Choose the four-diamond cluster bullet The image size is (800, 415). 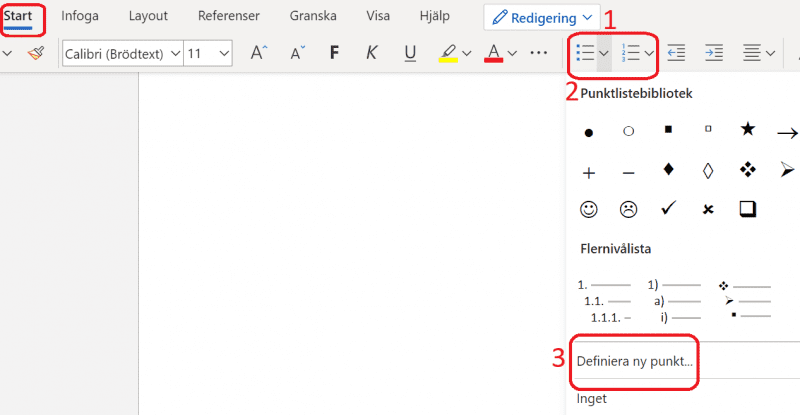pyautogui.click(x=748, y=169)
